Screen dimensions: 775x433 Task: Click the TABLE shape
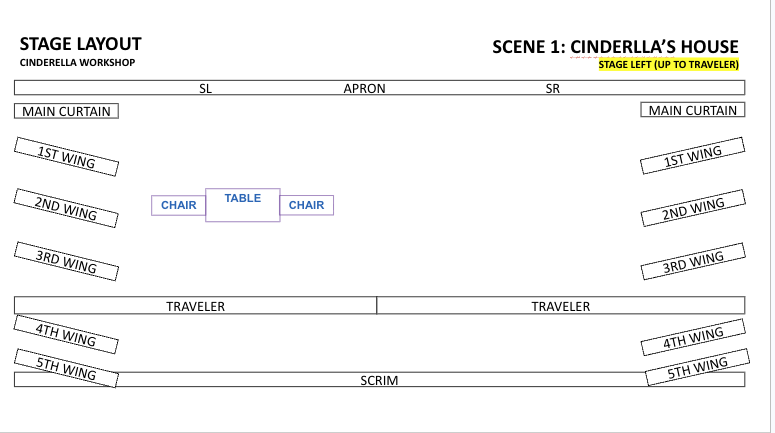coord(243,204)
